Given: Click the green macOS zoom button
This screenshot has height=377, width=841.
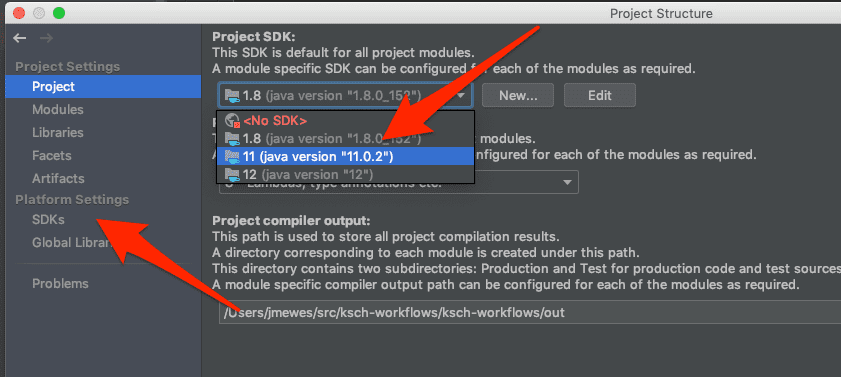Looking at the screenshot, I should coord(59,13).
